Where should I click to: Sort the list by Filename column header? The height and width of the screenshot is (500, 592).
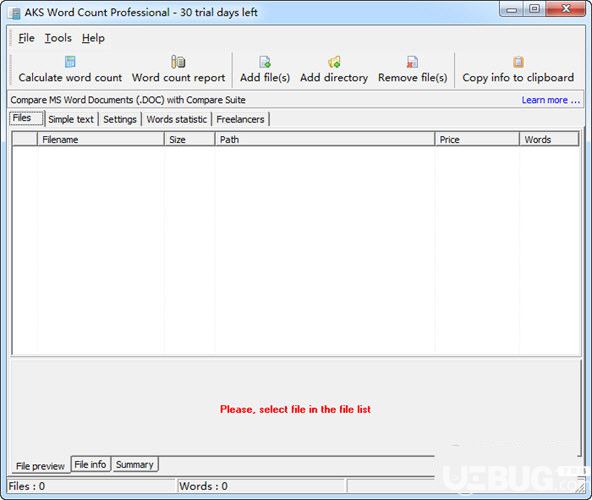point(101,139)
